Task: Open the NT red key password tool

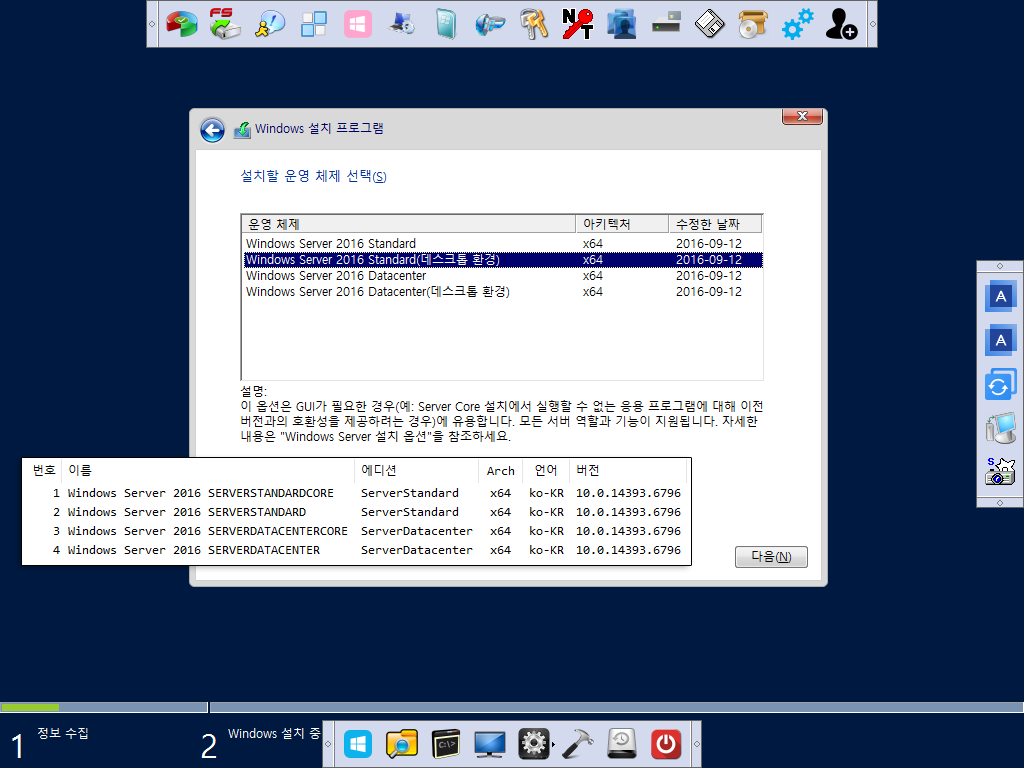Action: [578, 24]
